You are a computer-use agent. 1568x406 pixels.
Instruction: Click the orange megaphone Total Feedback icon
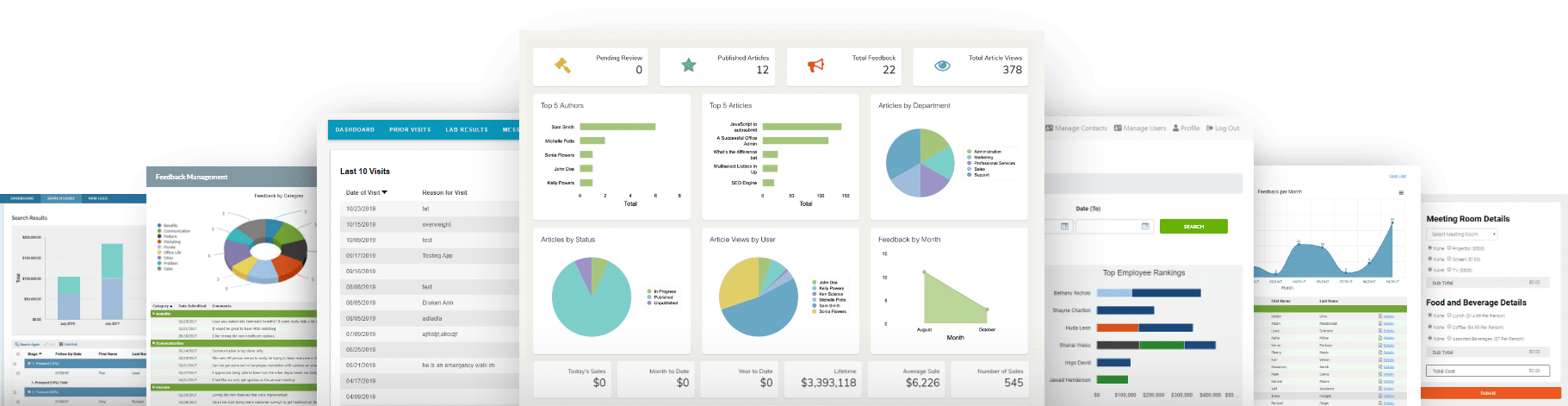coord(815,66)
